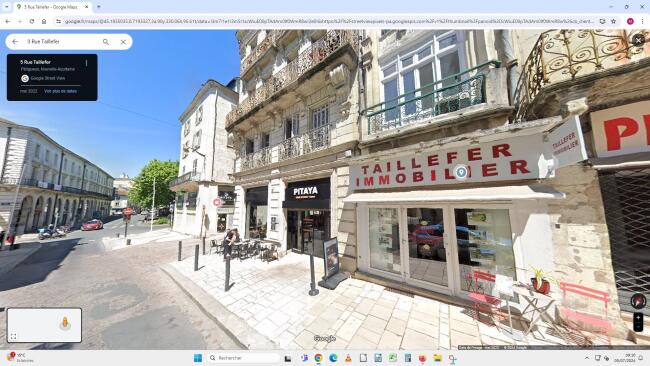Click the location pin on Taillefer Immobilier sign
The width and height of the screenshot is (650, 366).
click(x=461, y=172)
